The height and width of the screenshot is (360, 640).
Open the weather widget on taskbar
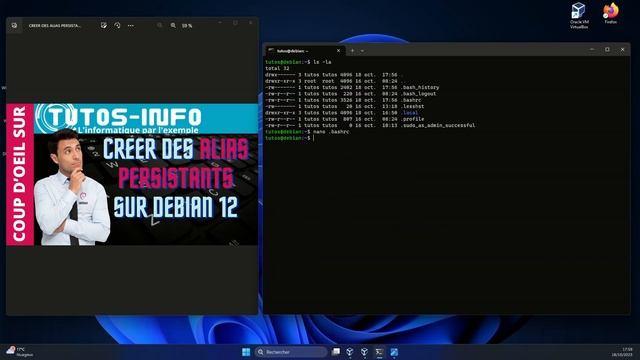pyautogui.click(x=20, y=351)
